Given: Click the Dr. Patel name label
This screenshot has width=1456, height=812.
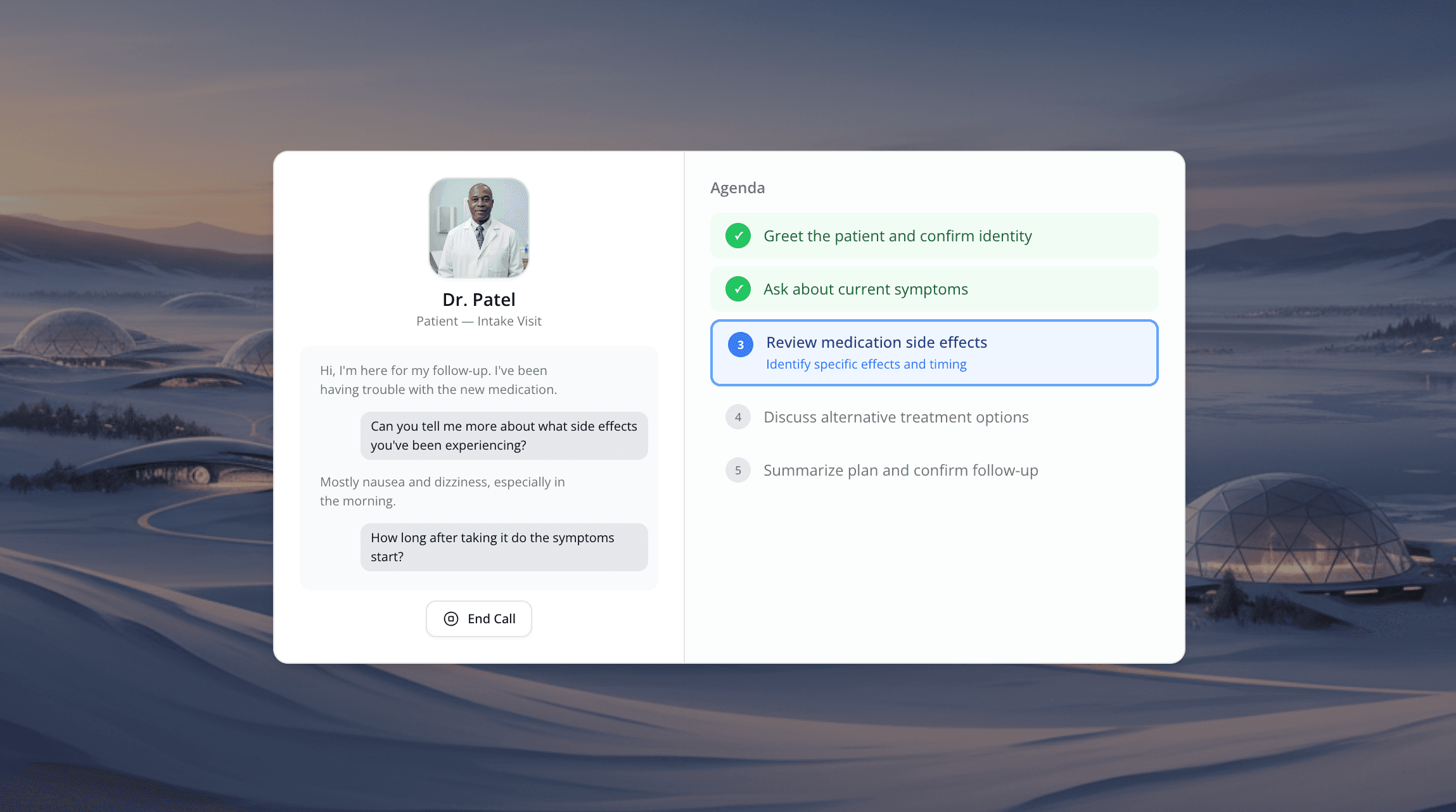Looking at the screenshot, I should pos(479,299).
